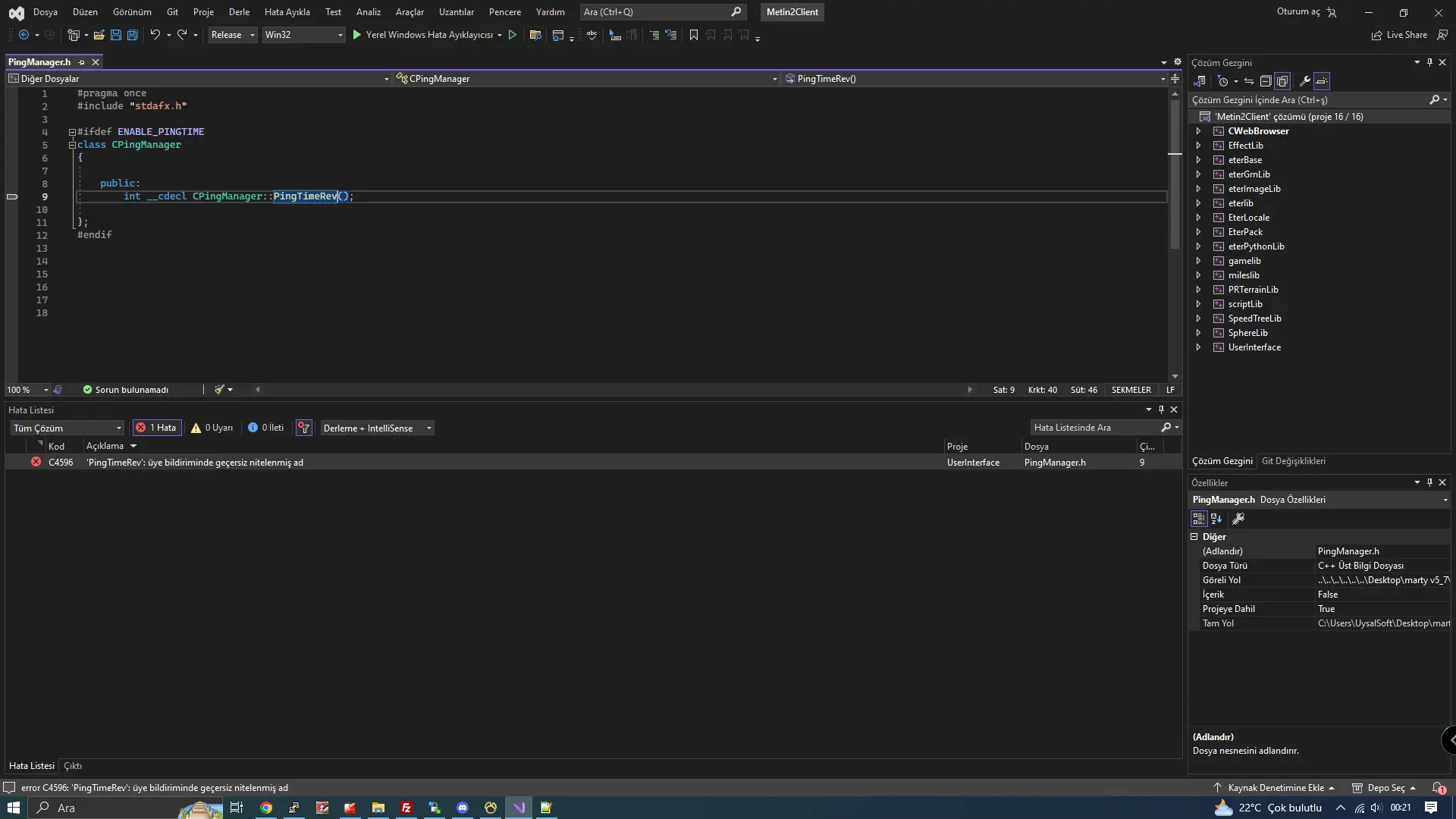Click the Ara (Ctrl+Q) search box
Screen dimensions: 1456x819
point(662,12)
